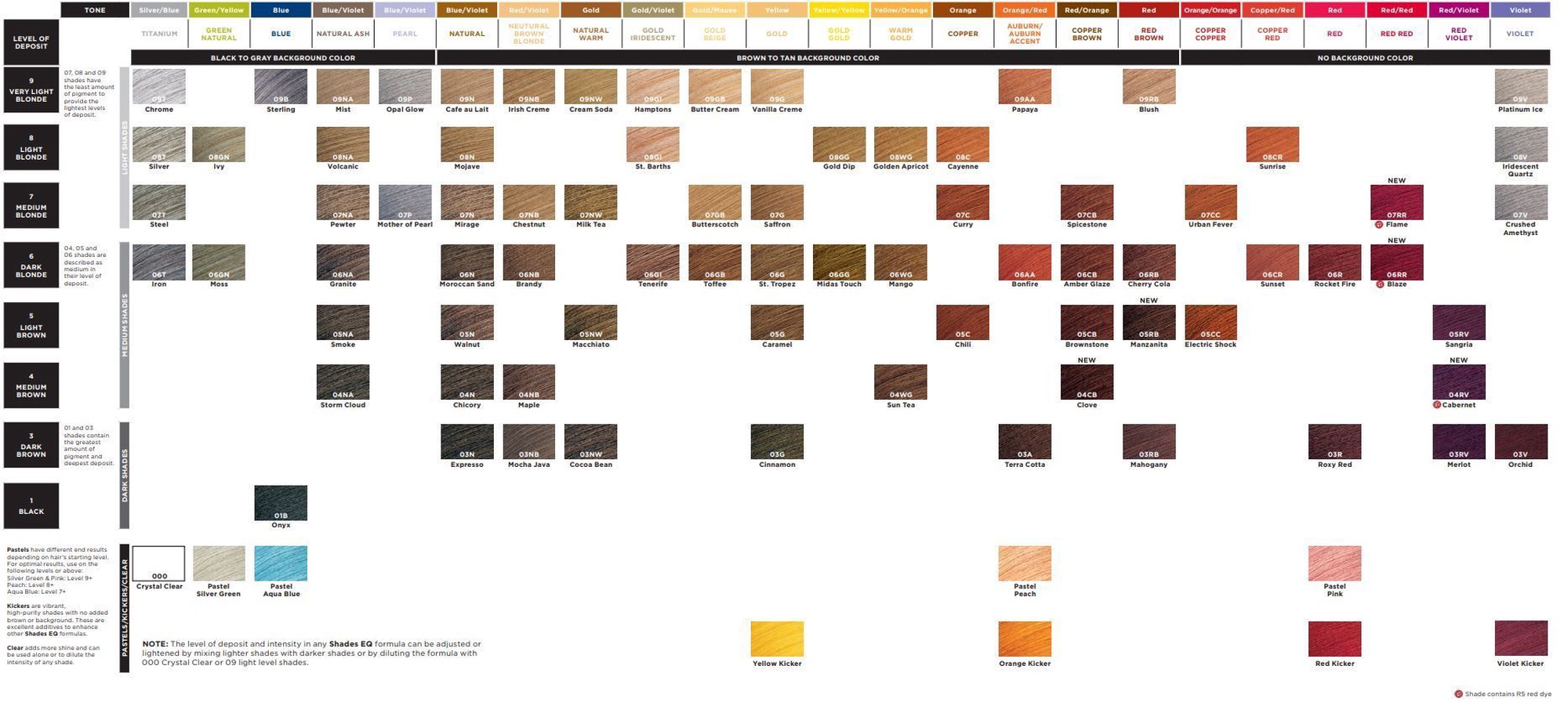Click the Pastel Pink swatch
Image resolution: width=1568 pixels, height=702 pixels.
pos(1334,563)
